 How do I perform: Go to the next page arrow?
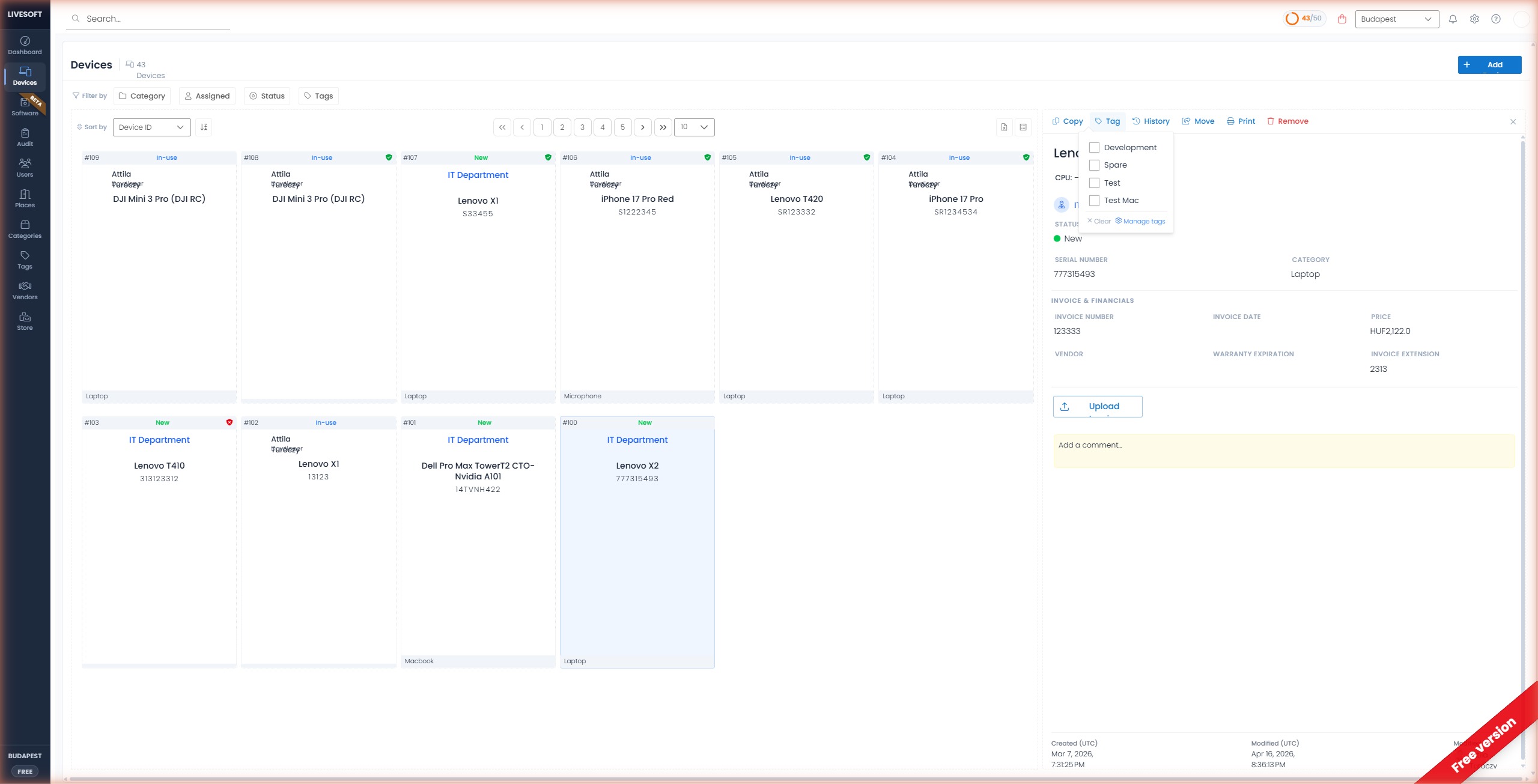tap(643, 127)
